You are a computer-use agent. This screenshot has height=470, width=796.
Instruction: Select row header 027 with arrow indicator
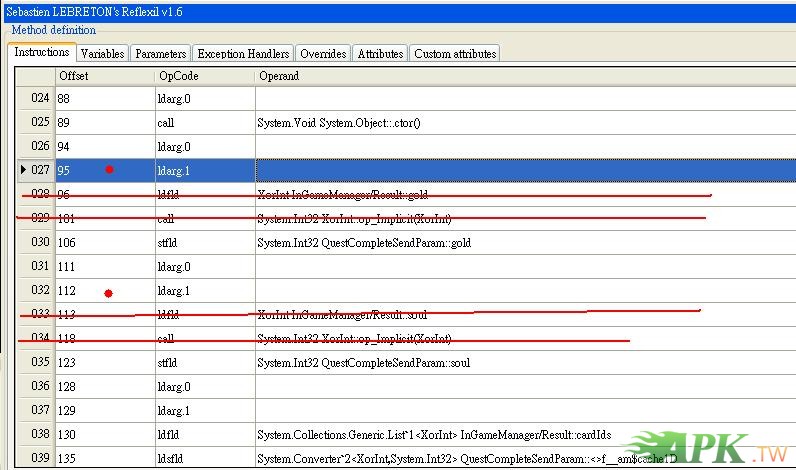36,171
